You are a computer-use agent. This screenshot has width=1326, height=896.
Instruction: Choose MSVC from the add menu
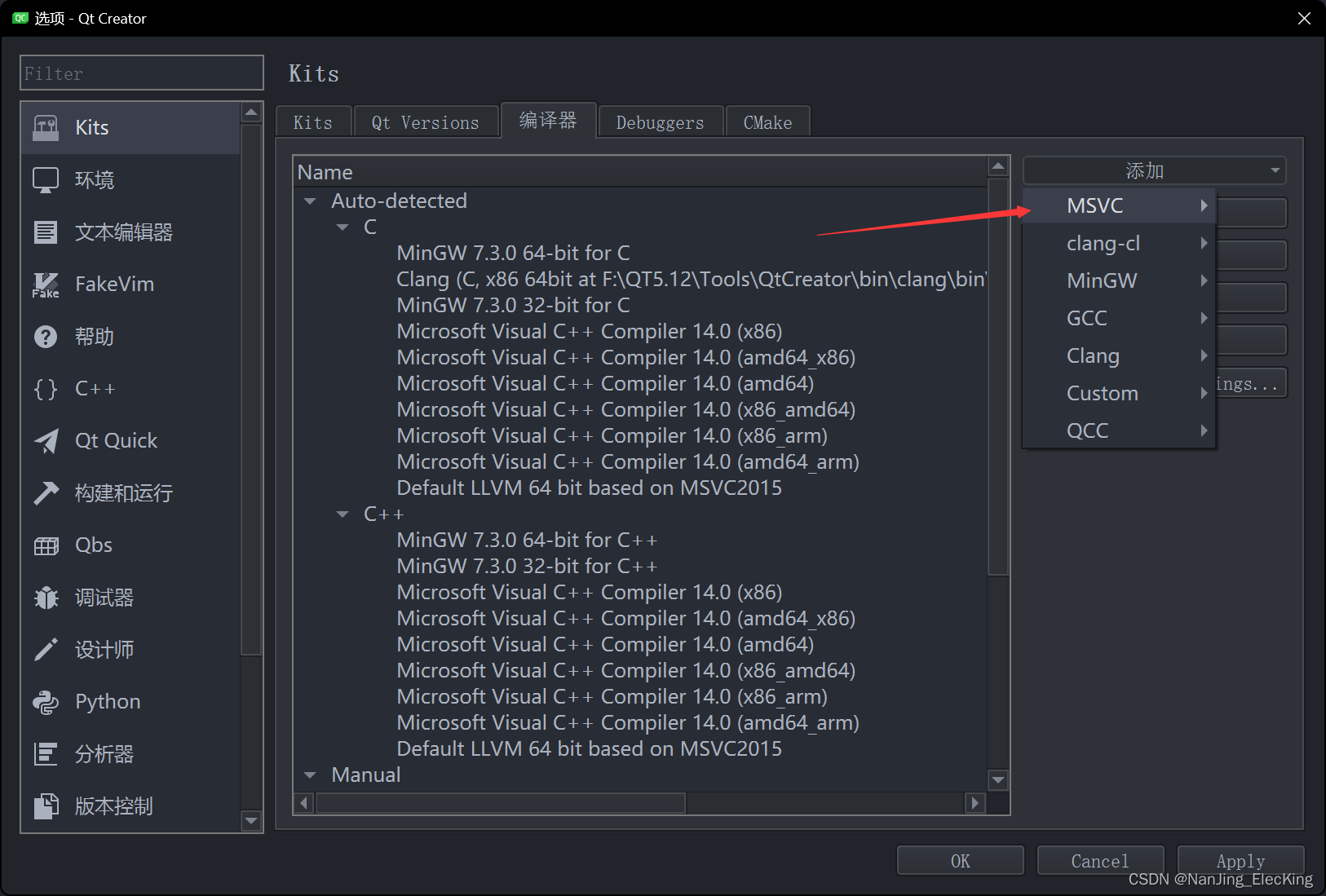pyautogui.click(x=1119, y=205)
